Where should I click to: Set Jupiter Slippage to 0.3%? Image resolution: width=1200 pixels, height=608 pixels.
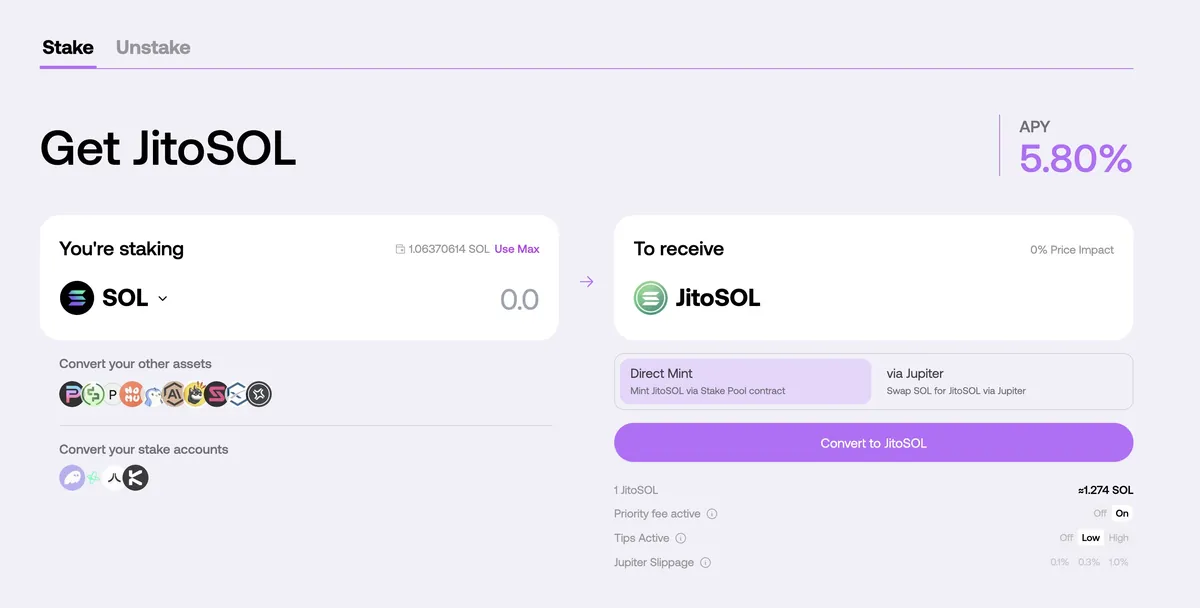pos(1089,563)
